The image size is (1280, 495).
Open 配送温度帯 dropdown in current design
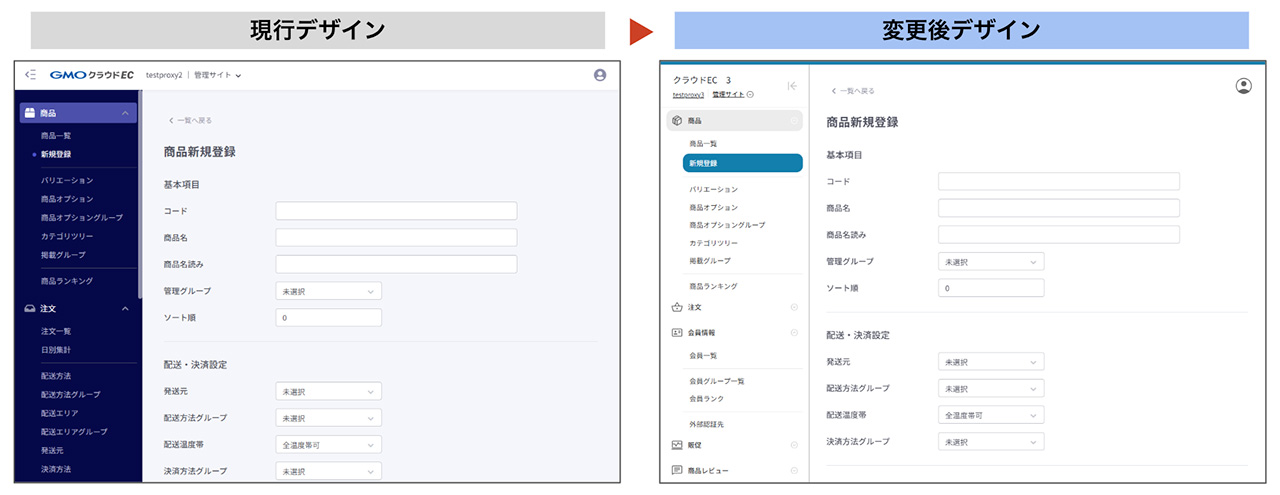click(x=329, y=444)
